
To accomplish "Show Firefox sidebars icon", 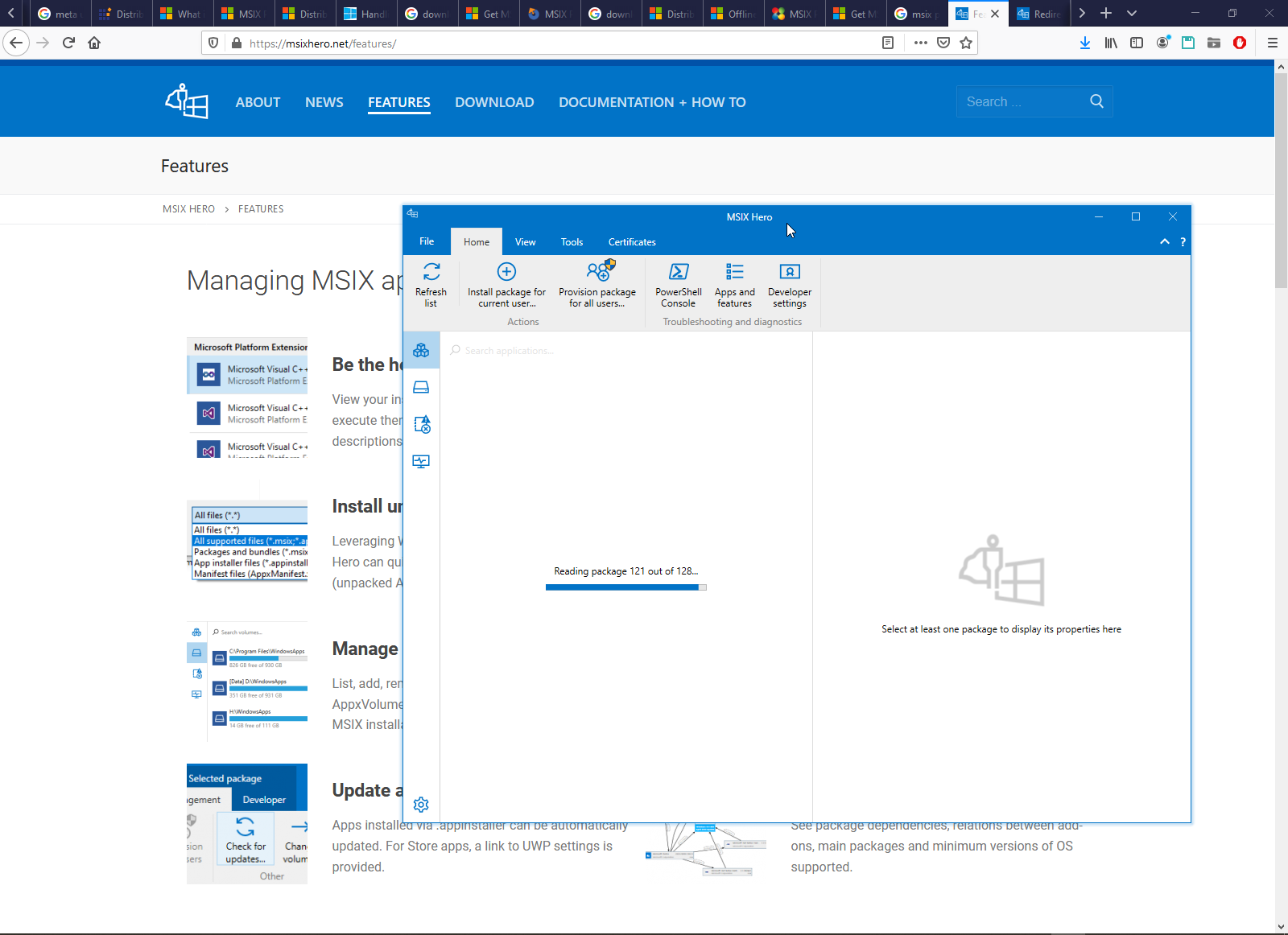I will [1137, 43].
